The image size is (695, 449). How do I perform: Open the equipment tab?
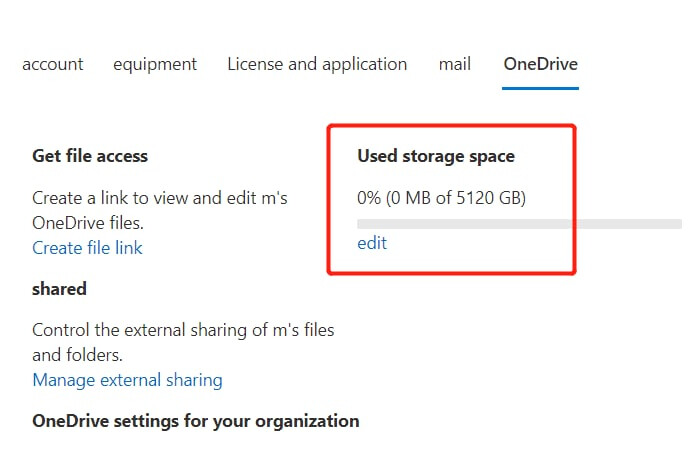[x=155, y=64]
